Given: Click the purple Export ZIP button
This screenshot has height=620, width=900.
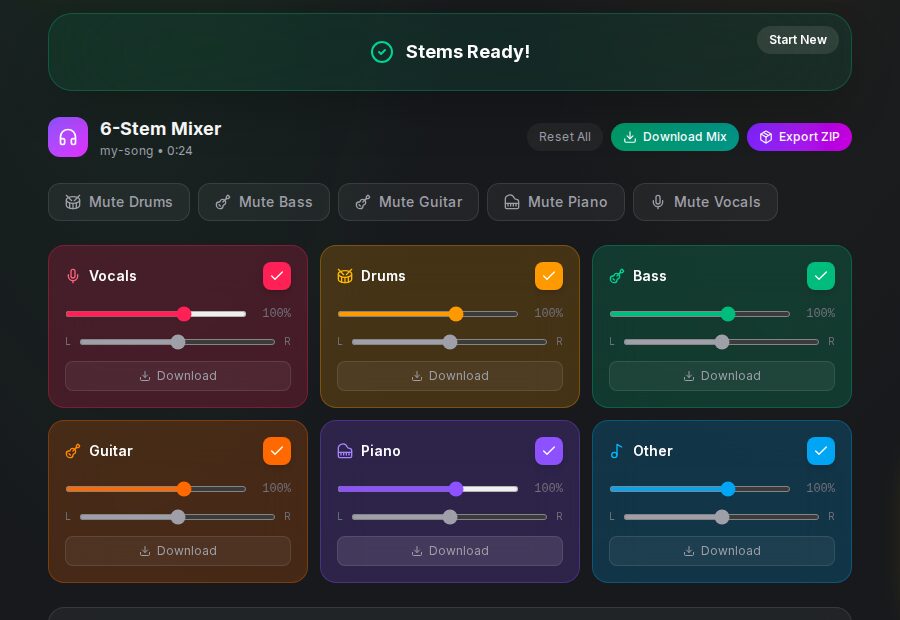Looking at the screenshot, I should pos(799,137).
